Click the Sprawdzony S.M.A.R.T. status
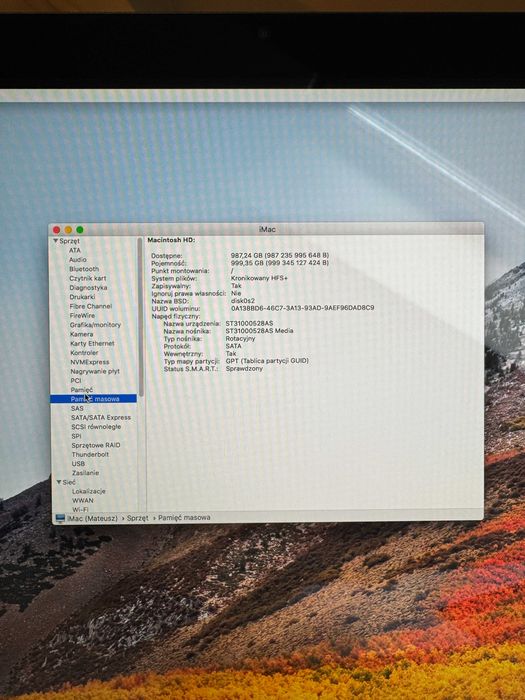The width and height of the screenshot is (525, 700). (244, 369)
